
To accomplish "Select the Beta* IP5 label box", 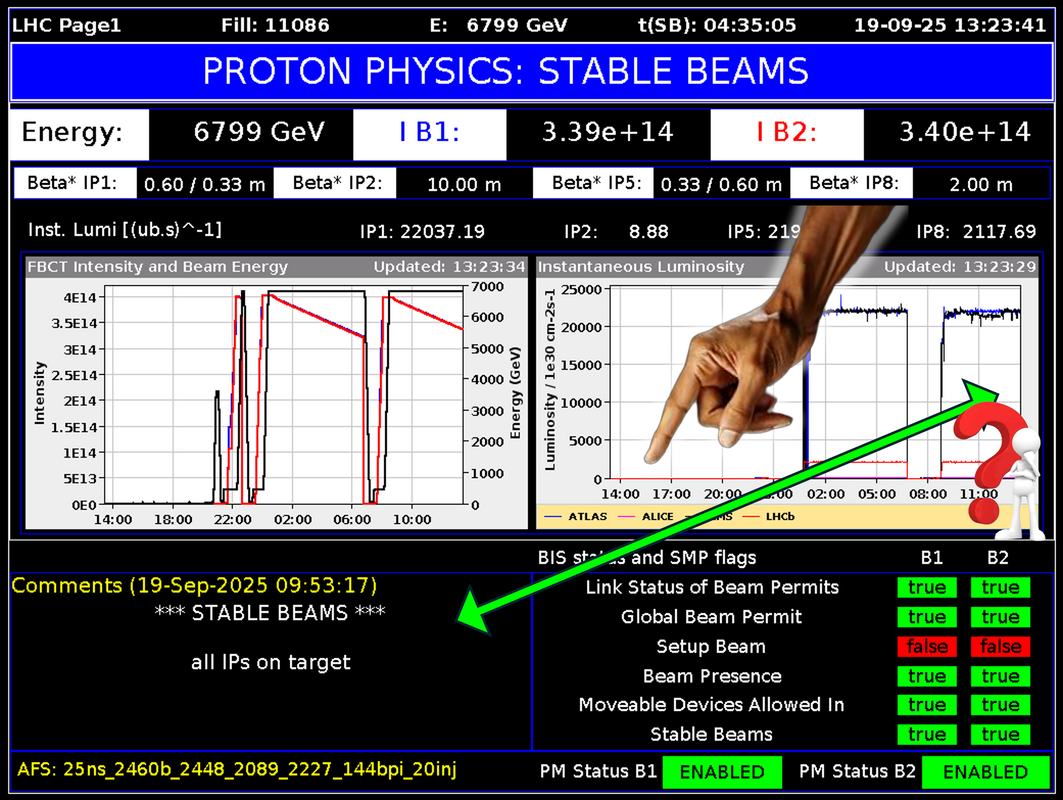I will point(595,183).
